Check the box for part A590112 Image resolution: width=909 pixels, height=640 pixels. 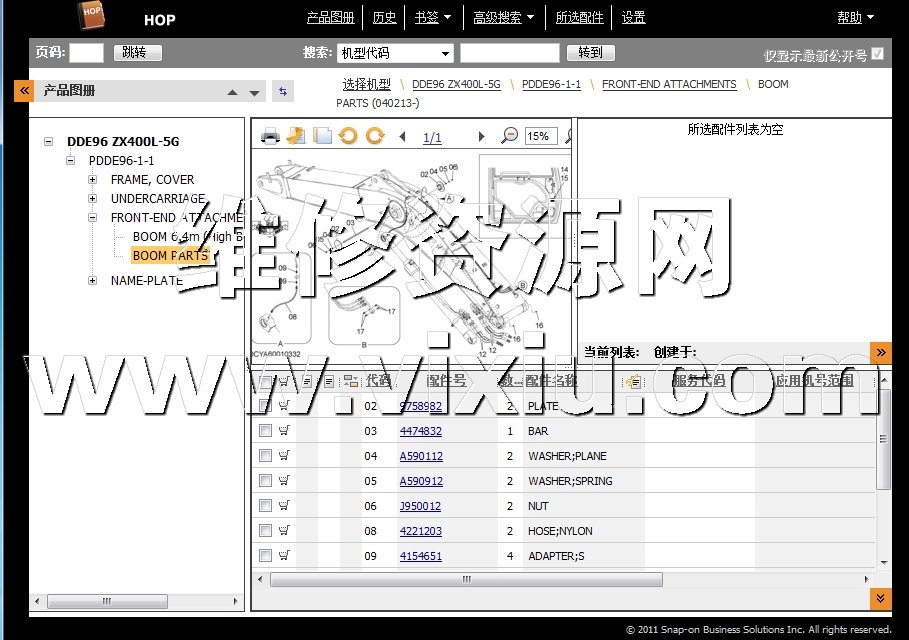tap(265, 456)
